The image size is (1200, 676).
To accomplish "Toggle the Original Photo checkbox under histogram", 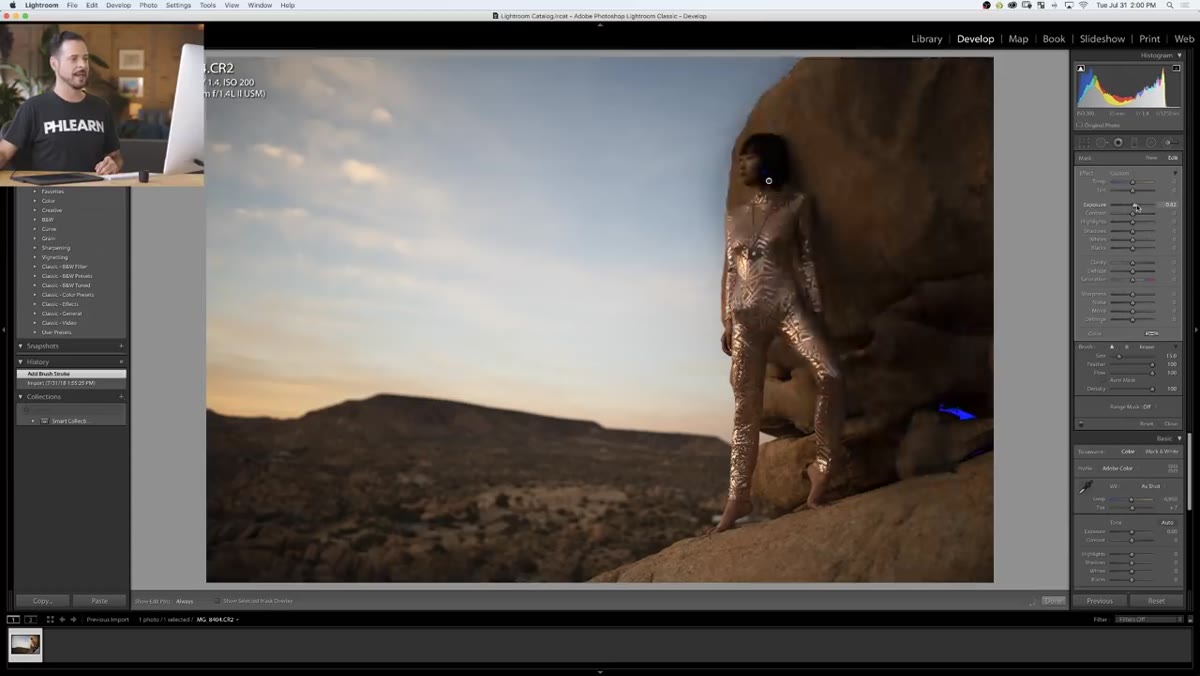I will click(x=1080, y=125).
